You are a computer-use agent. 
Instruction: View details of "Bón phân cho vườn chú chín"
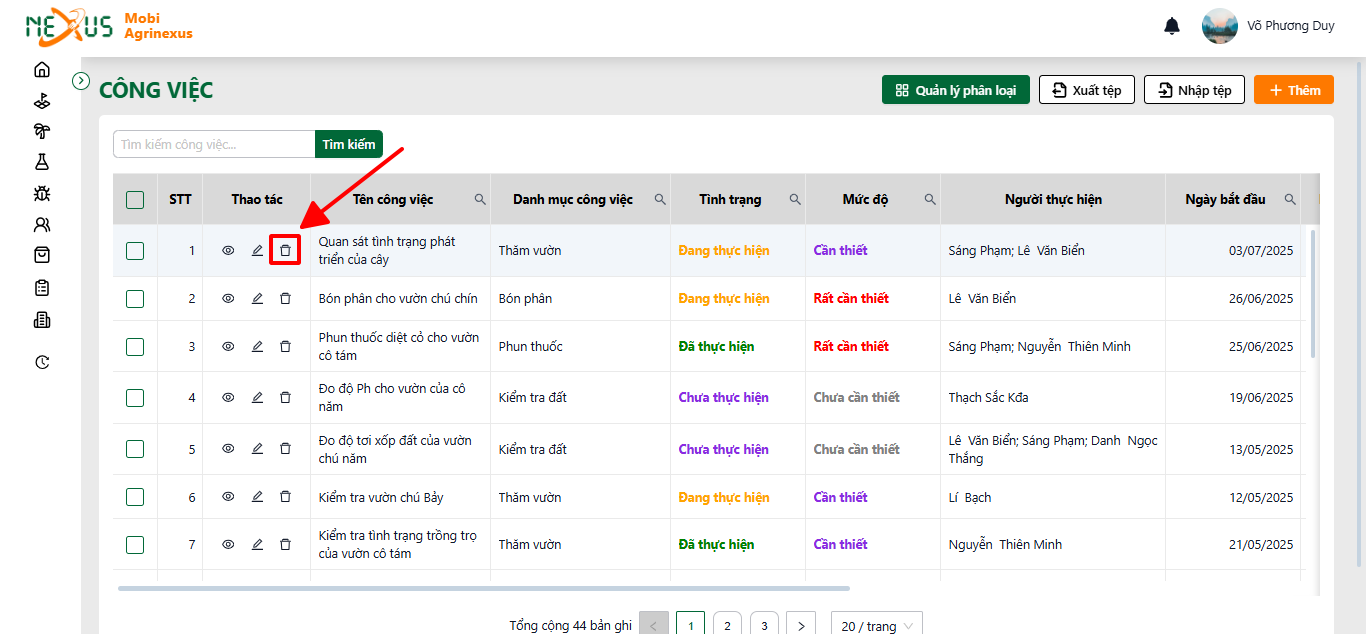(x=228, y=298)
